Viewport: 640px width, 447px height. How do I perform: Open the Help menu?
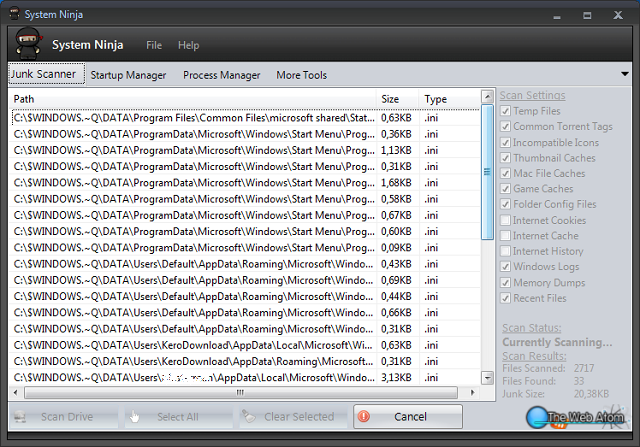click(x=188, y=45)
